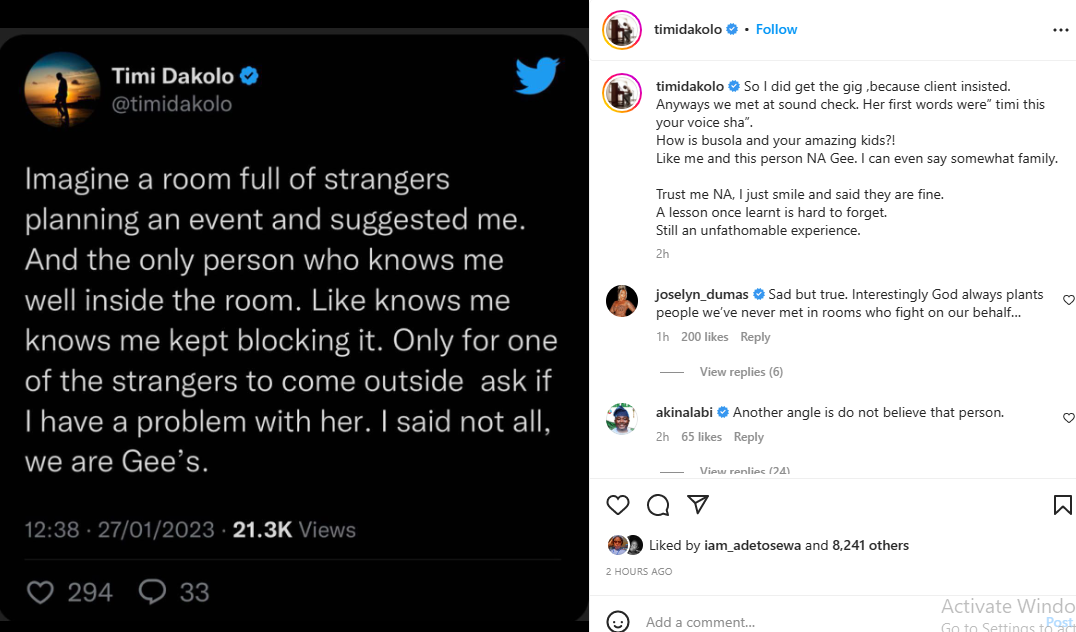Image resolution: width=1076 pixels, height=632 pixels.
Task: Open akinalabi's profile avatar
Action: pos(622,418)
